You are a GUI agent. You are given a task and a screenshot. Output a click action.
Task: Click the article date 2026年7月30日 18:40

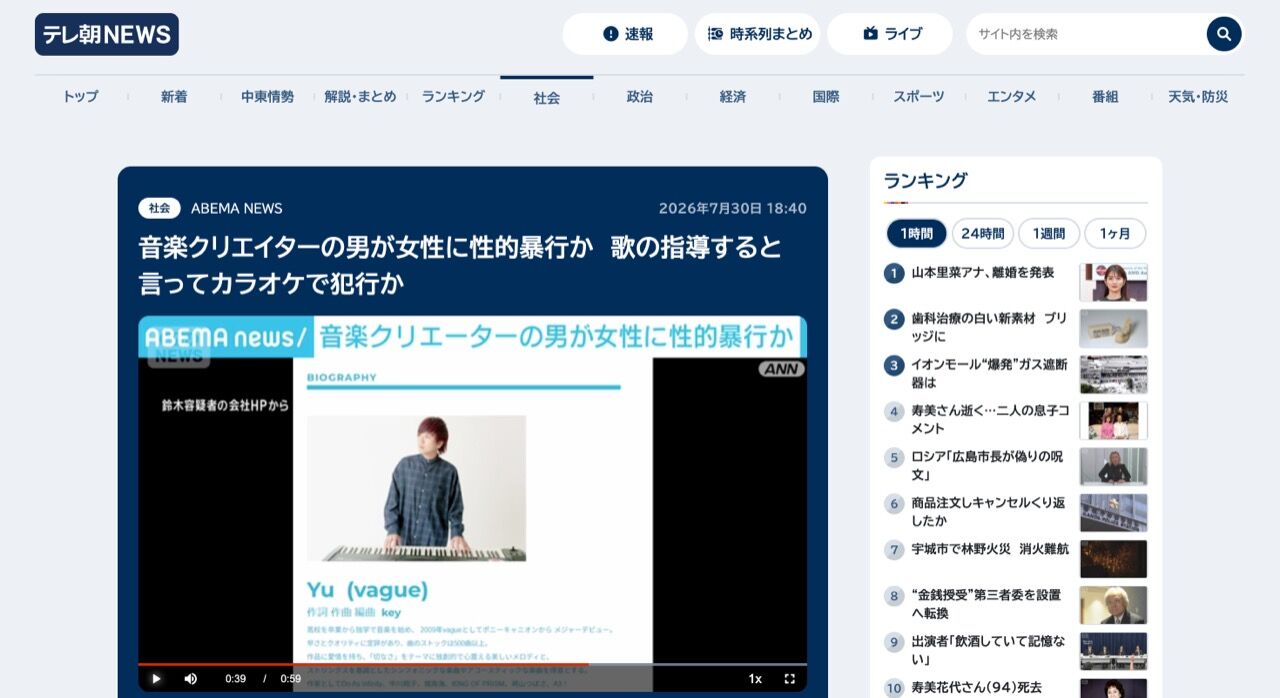pos(732,208)
